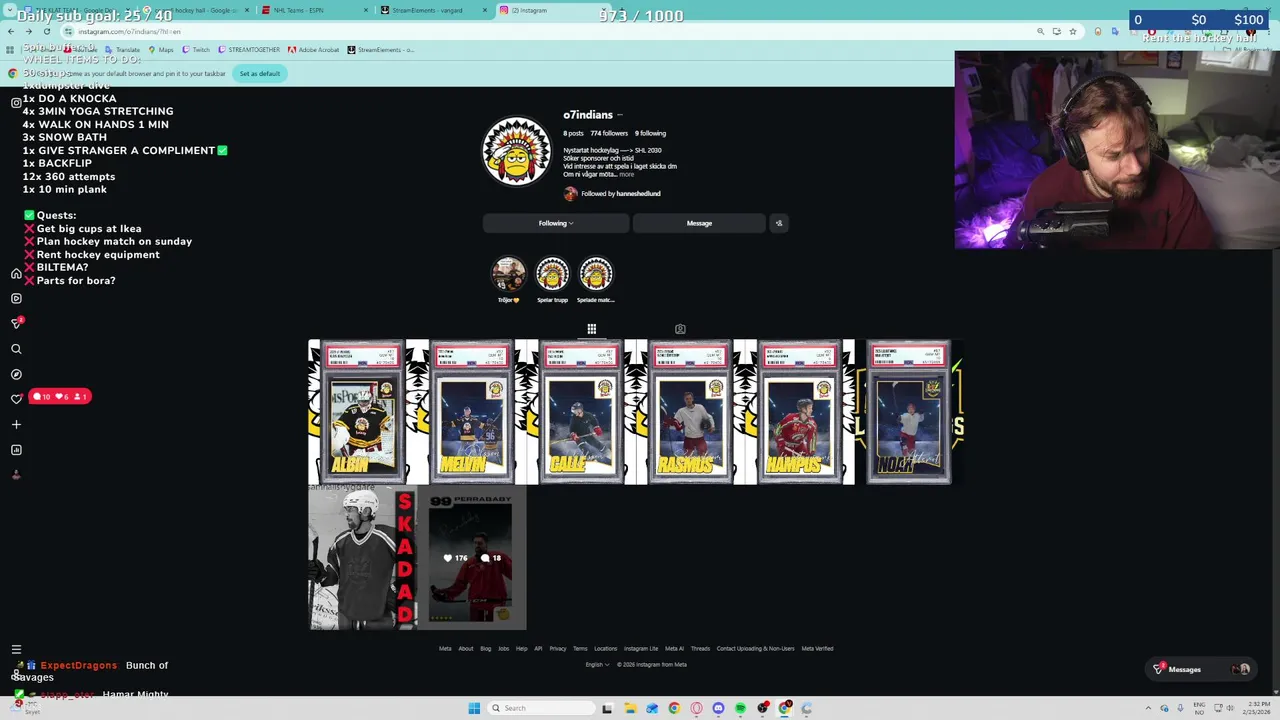Open the dashboard chart icon

[16, 450]
